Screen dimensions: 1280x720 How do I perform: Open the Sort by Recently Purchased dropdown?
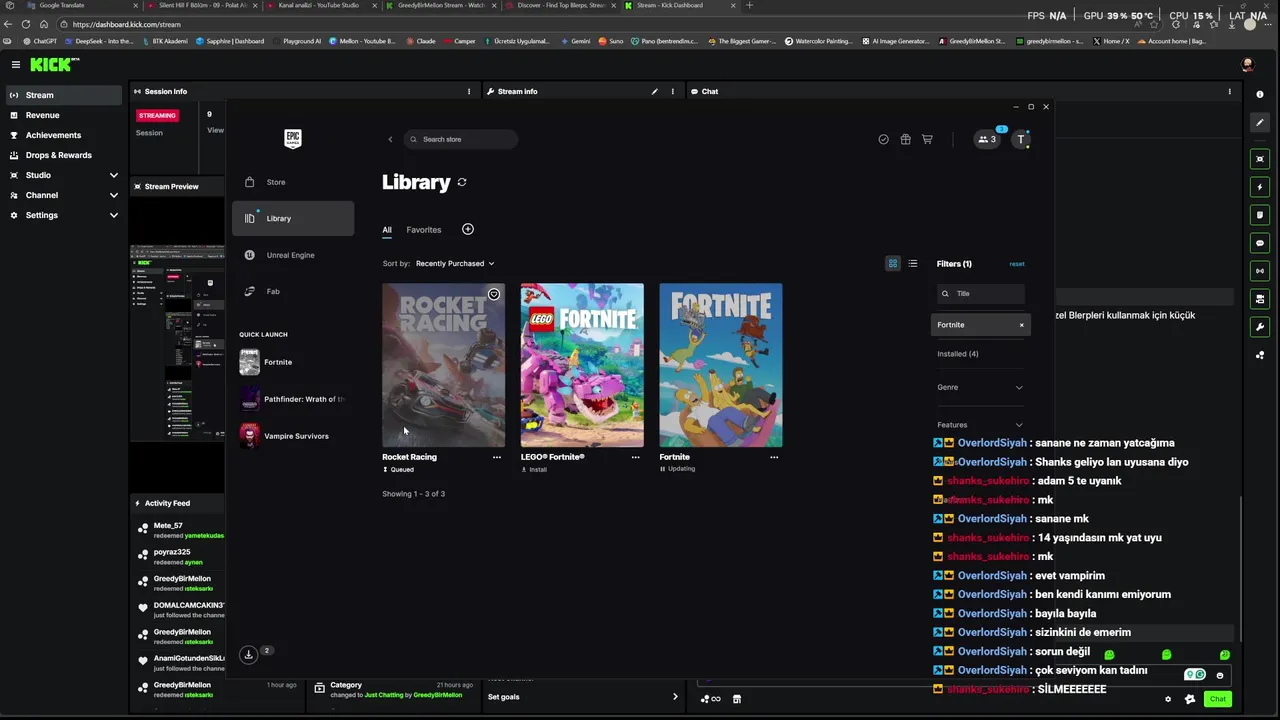455,263
